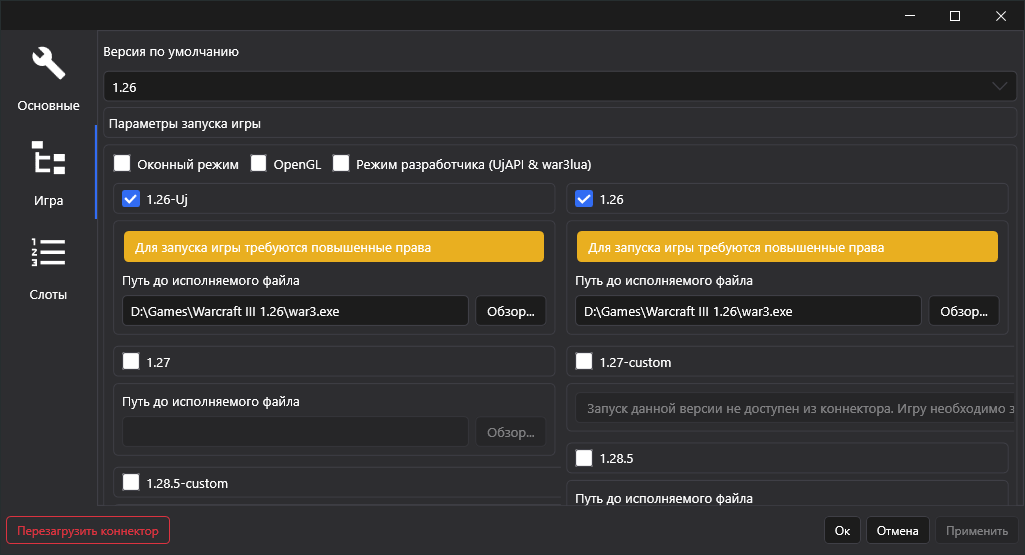Click the wrench icon for Основные settings
1025x555 pixels.
point(48,63)
